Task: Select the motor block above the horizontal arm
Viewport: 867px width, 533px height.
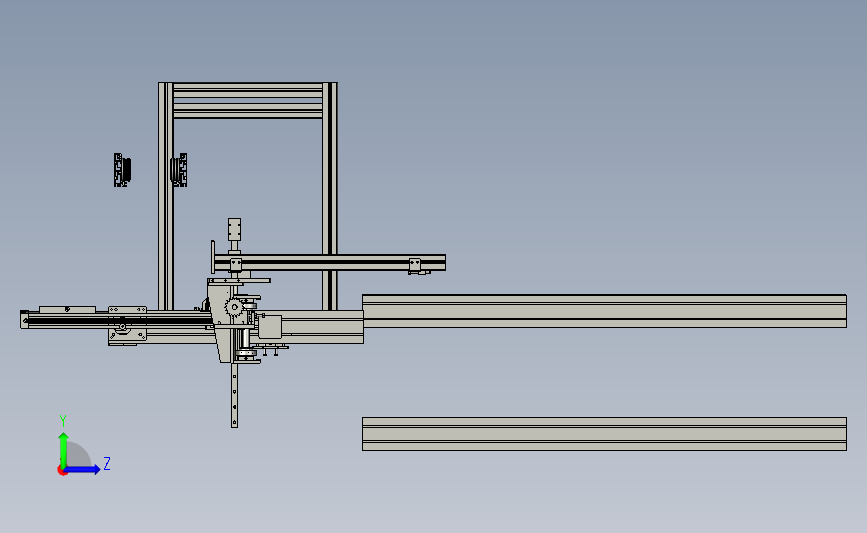Action: click(234, 228)
